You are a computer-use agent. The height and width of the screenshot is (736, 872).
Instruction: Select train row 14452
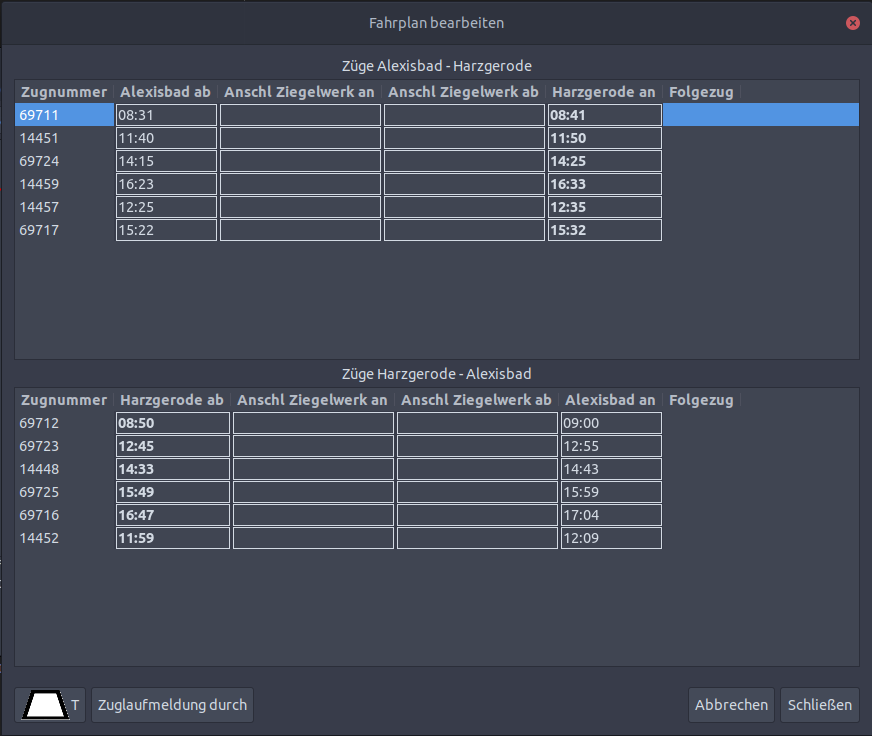[x=437, y=538]
